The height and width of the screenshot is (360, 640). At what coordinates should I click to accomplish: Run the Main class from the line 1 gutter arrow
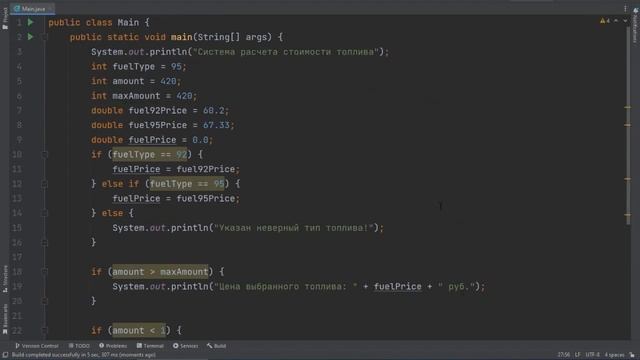[31, 22]
